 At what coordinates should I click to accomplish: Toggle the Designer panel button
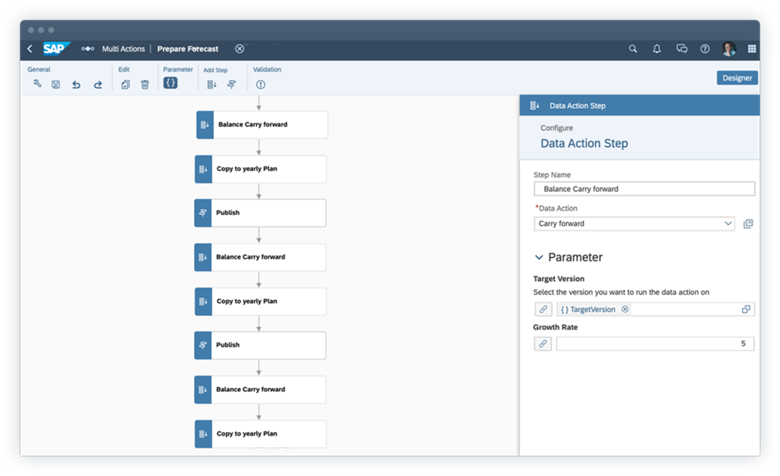737,78
